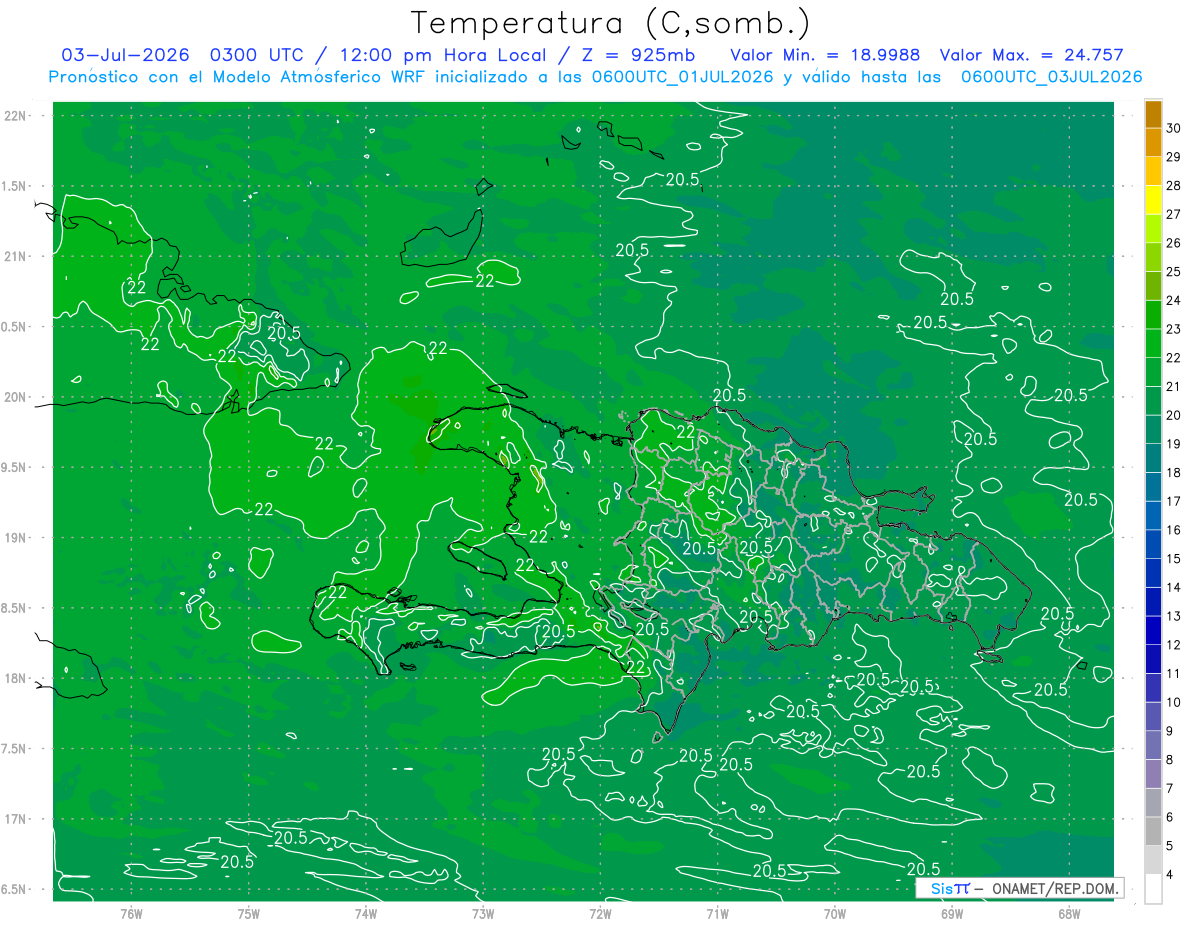The image size is (1200, 927).
Task: Click the blue legend swatch between 13 and 14
Action: pos(1153,602)
